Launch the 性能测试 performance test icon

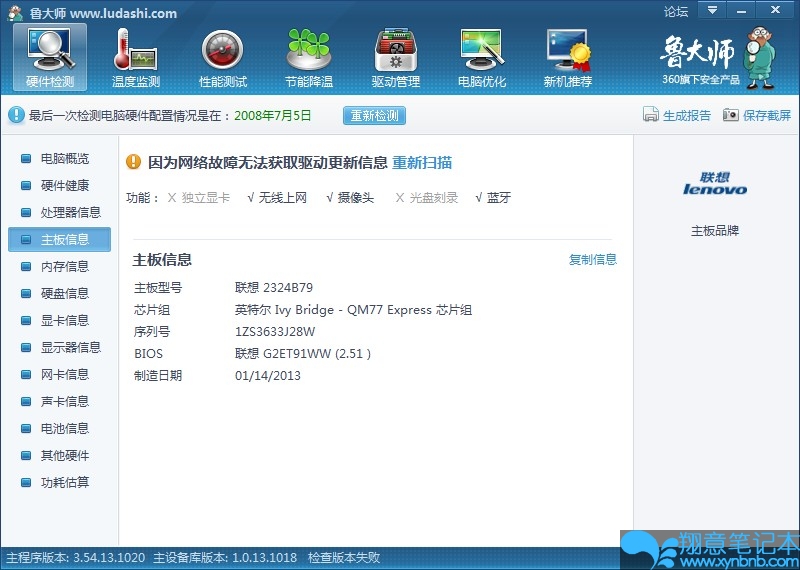[x=222, y=56]
